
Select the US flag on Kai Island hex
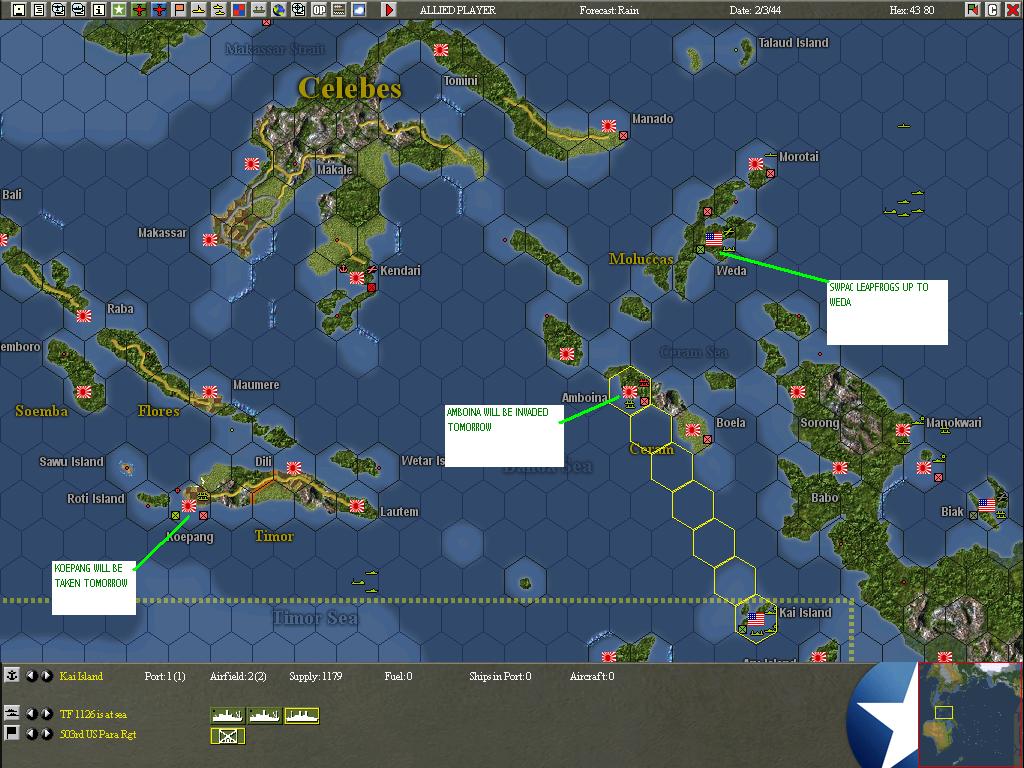(x=756, y=618)
